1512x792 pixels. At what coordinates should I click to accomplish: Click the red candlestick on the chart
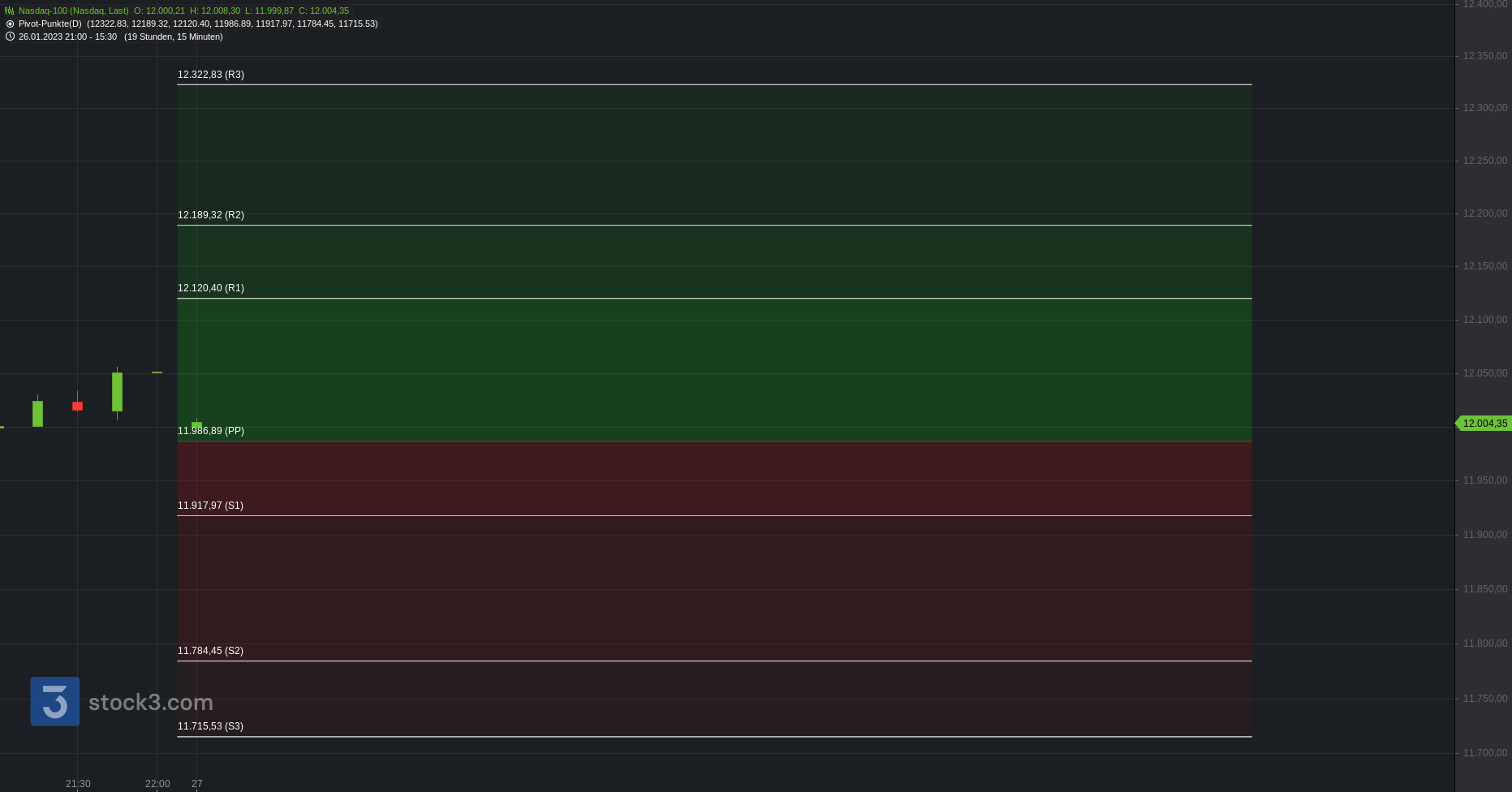pos(78,406)
